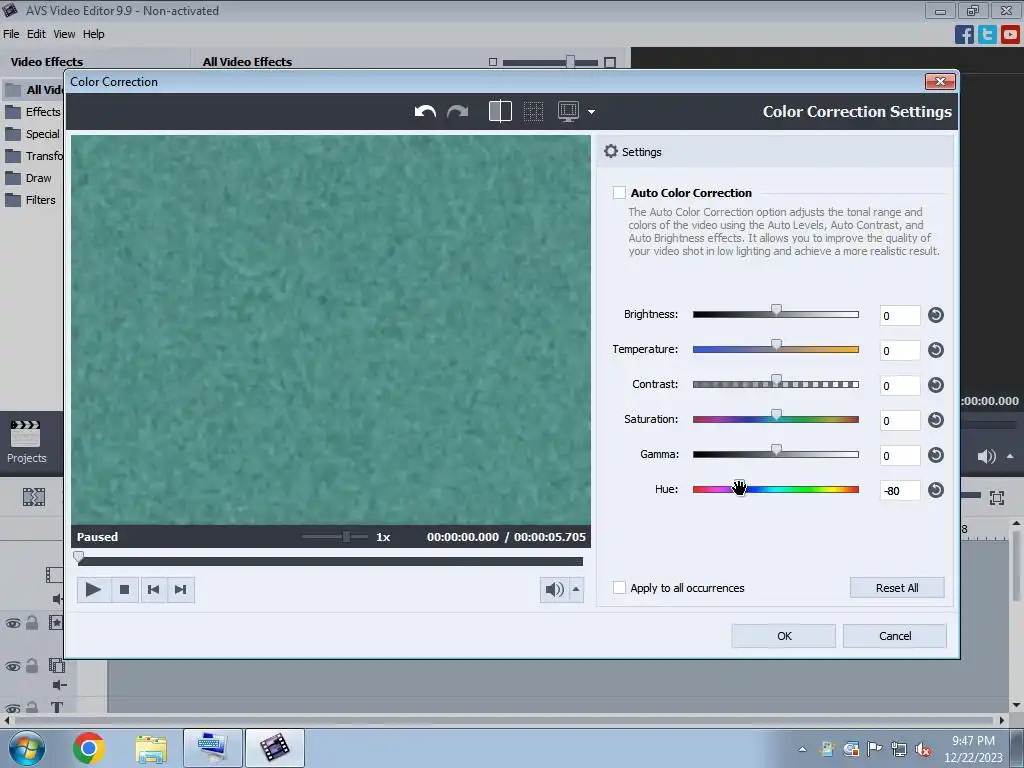Expand main window volume arrow
This screenshot has height=768, width=1024.
pyautogui.click(x=1010, y=456)
